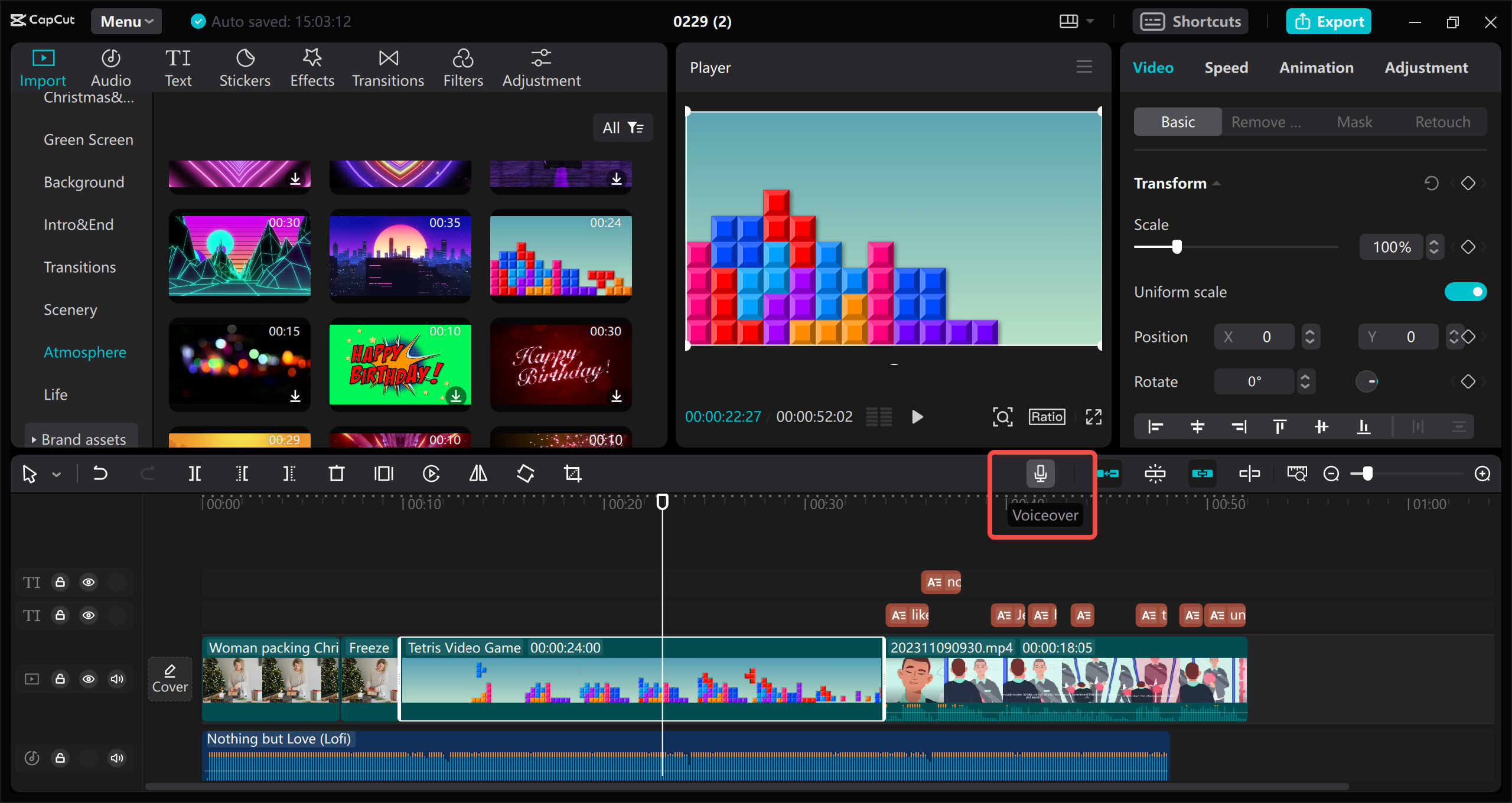Select the Happy Birthday green screen thumbnail

click(x=400, y=365)
